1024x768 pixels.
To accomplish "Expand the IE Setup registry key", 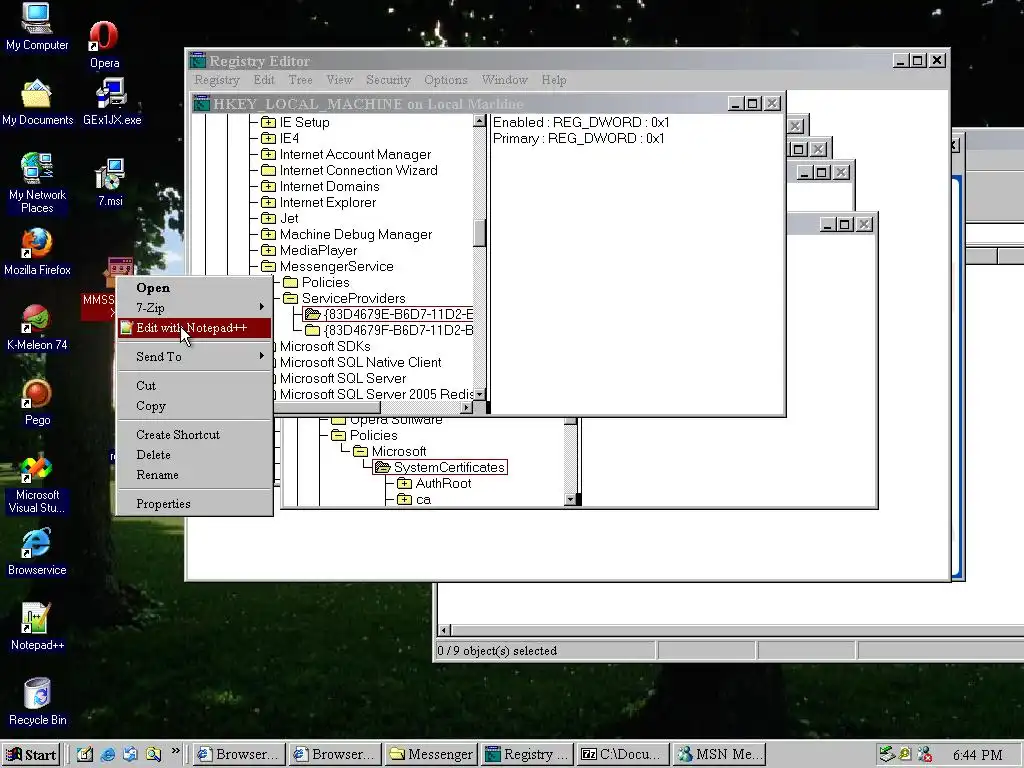I will (268, 122).
